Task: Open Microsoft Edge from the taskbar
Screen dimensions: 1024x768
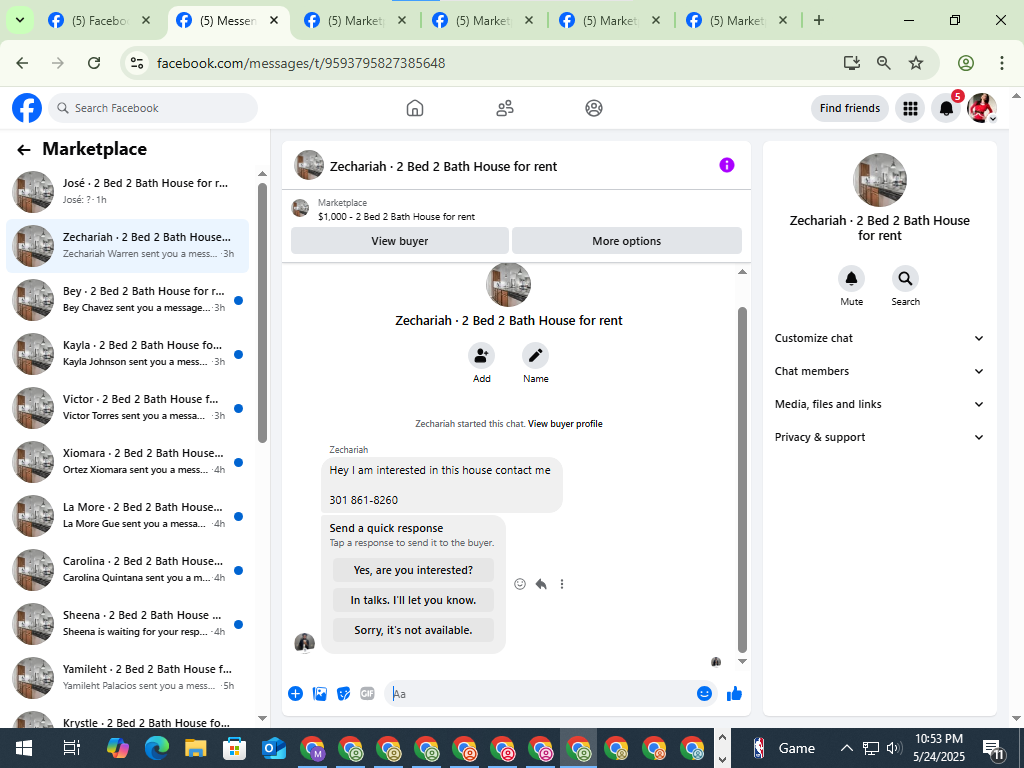Action: click(157, 748)
